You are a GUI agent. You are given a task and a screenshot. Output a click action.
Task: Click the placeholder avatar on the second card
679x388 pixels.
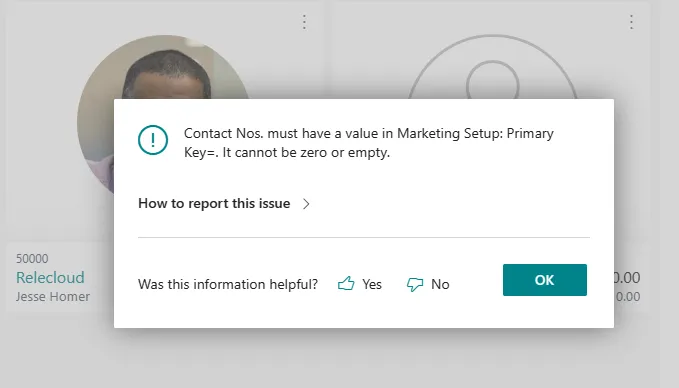coord(492,67)
